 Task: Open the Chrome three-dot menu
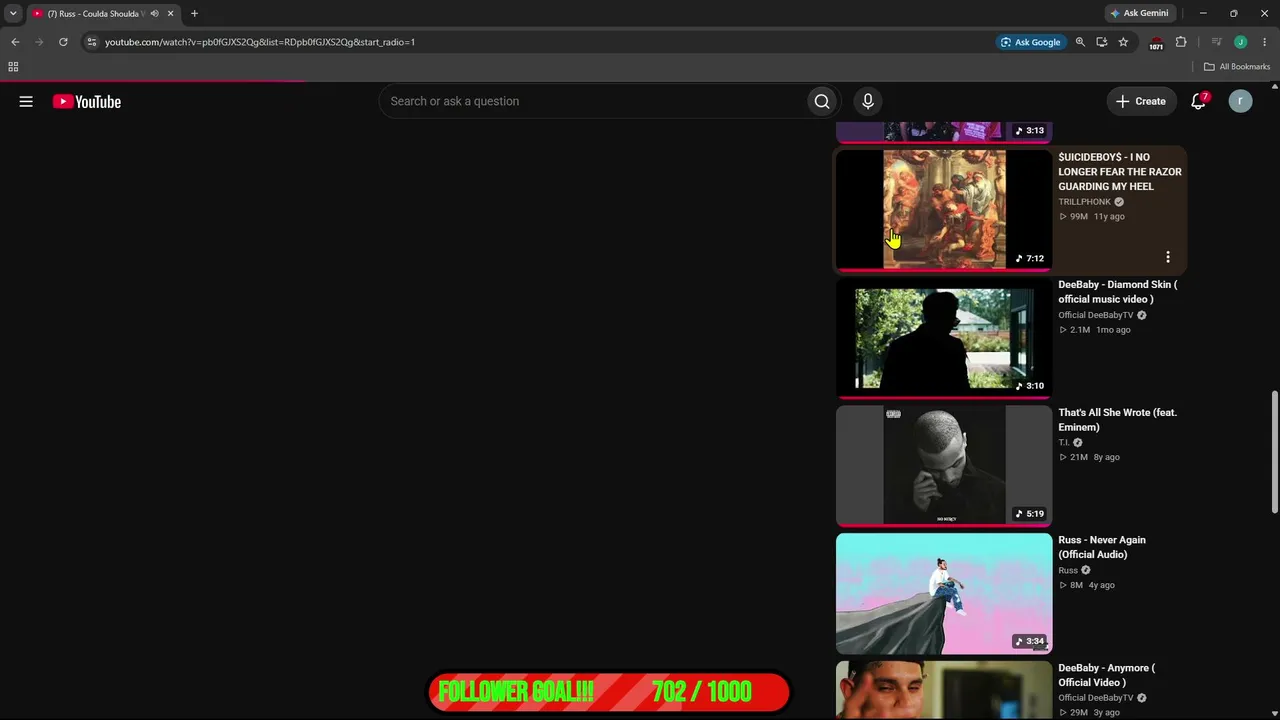(x=1264, y=42)
